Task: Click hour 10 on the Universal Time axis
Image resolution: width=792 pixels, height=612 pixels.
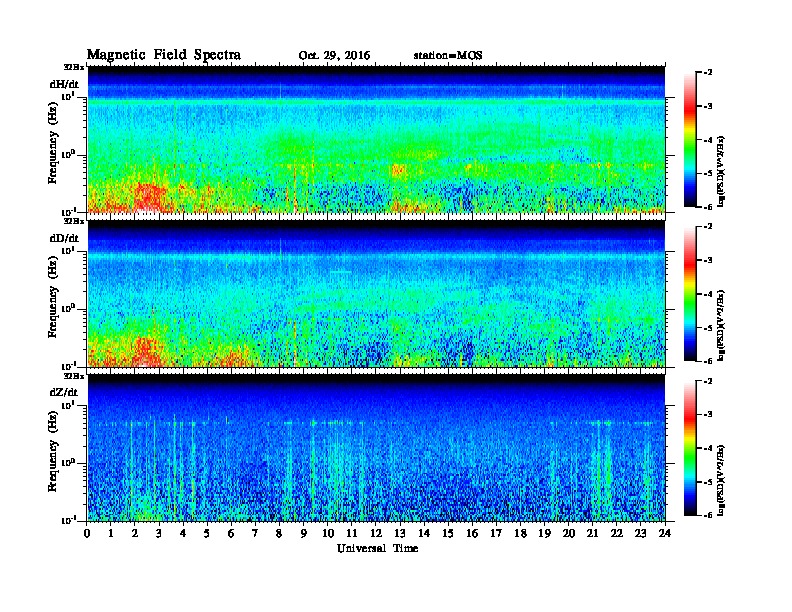Action: (x=328, y=534)
